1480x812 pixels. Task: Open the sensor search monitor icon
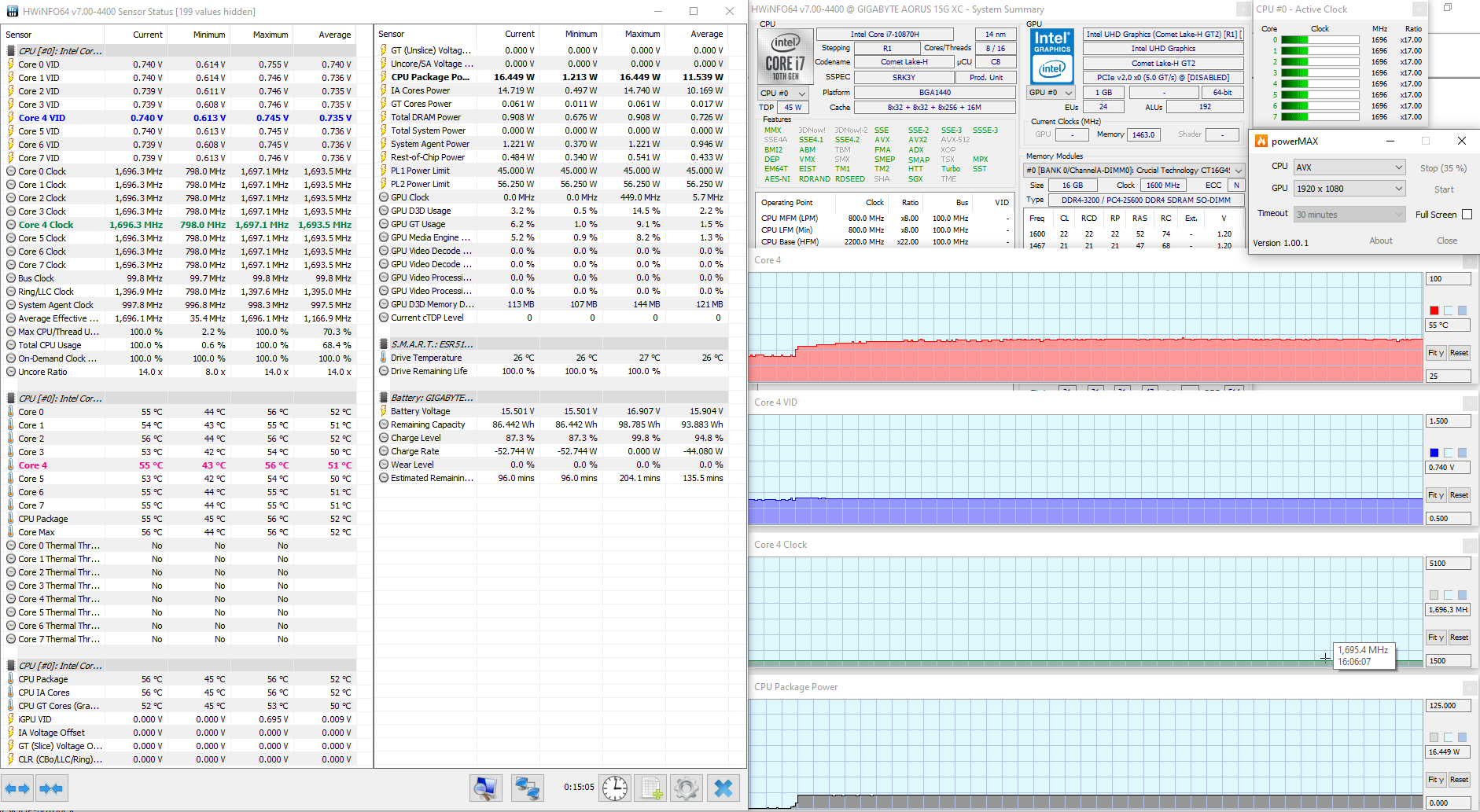pyautogui.click(x=485, y=788)
